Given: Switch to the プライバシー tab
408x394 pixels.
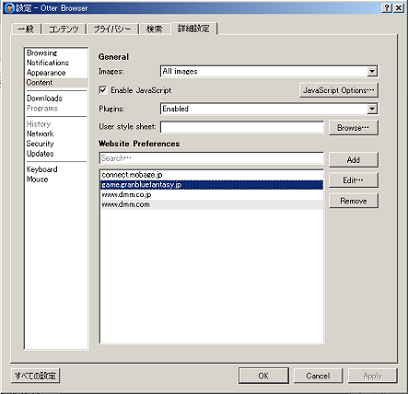Looking at the screenshot, I should pos(112,29).
